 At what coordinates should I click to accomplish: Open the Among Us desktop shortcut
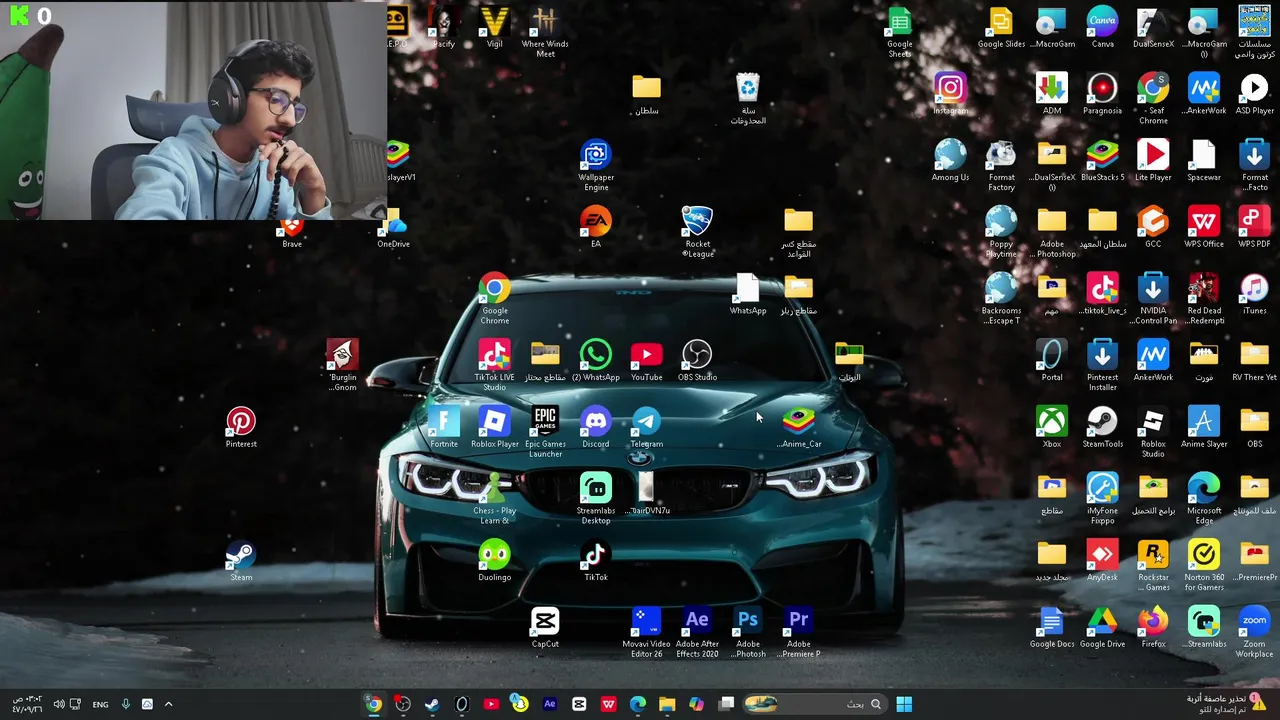pos(950,161)
